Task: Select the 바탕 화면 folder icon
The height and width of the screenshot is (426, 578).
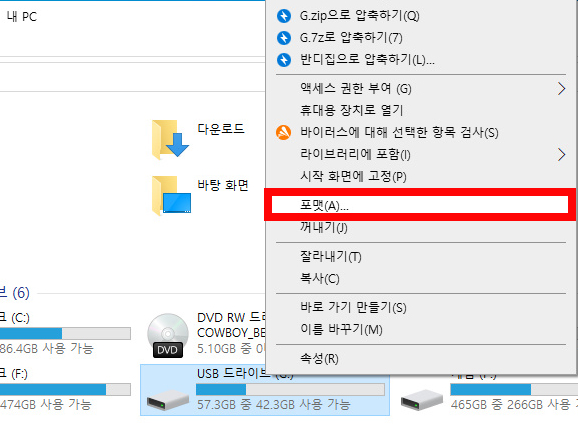Action: pyautogui.click(x=171, y=195)
